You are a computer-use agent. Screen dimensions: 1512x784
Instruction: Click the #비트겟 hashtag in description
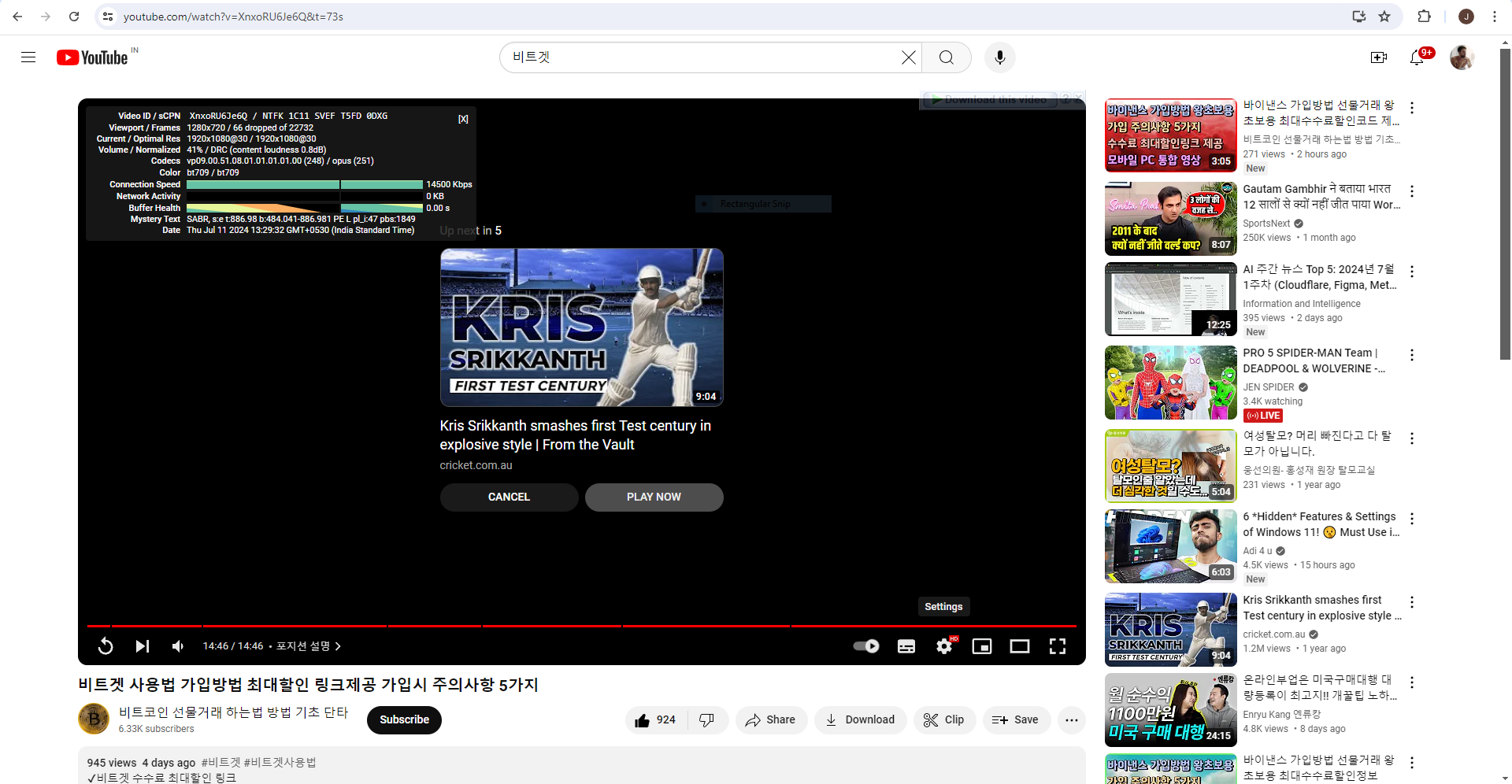(x=220, y=763)
